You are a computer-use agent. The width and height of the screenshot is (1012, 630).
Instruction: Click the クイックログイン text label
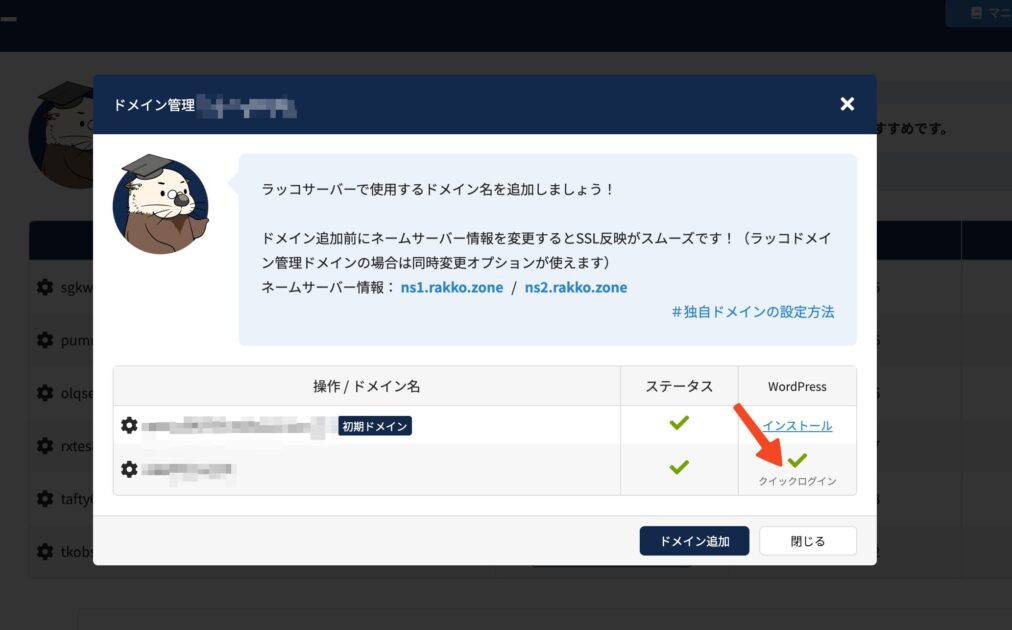tap(797, 482)
